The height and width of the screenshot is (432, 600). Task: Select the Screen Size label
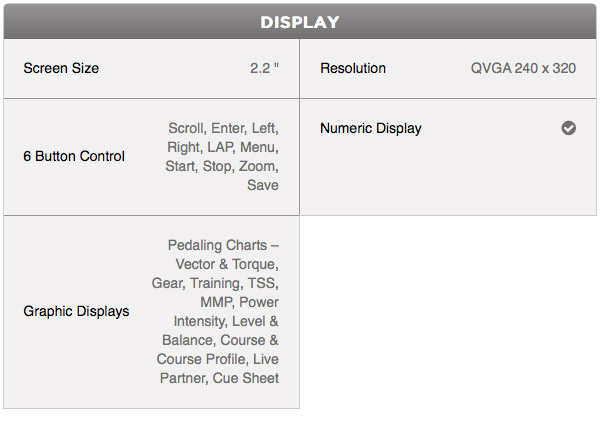(x=61, y=68)
